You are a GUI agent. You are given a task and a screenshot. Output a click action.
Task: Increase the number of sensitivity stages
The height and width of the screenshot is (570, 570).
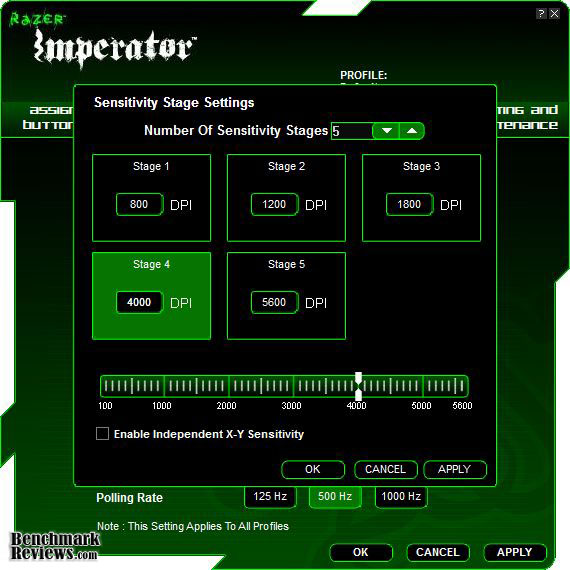(x=412, y=131)
